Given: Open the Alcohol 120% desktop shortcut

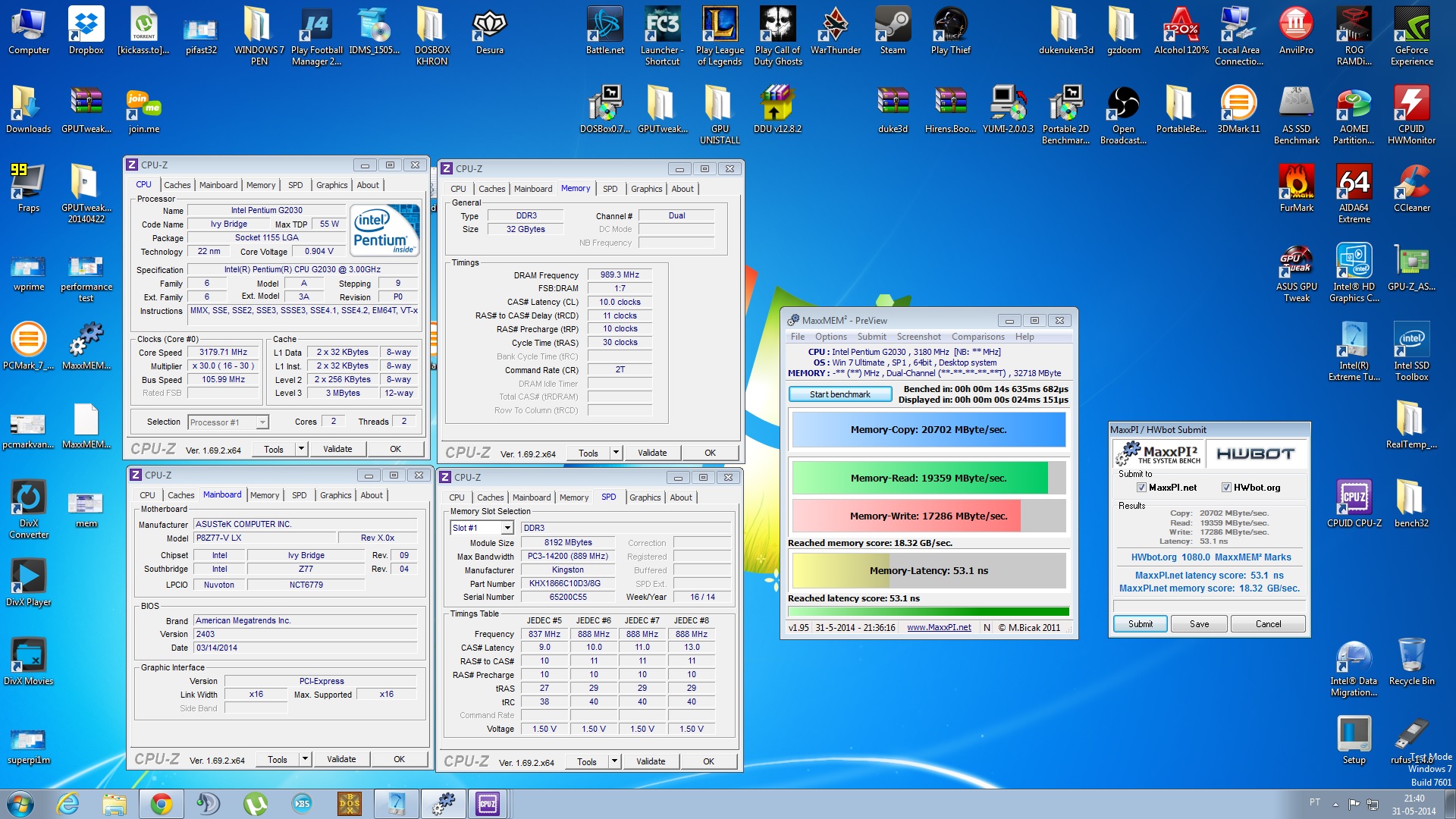Looking at the screenshot, I should click(1181, 32).
